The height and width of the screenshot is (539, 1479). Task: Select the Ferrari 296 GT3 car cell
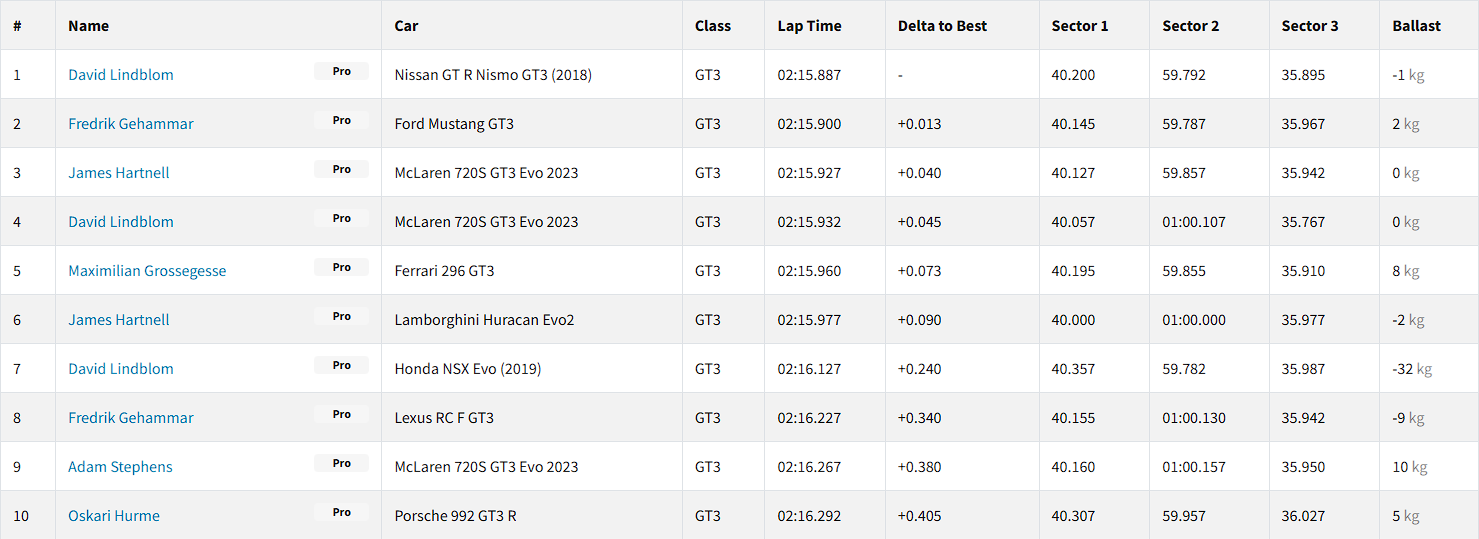[444, 271]
